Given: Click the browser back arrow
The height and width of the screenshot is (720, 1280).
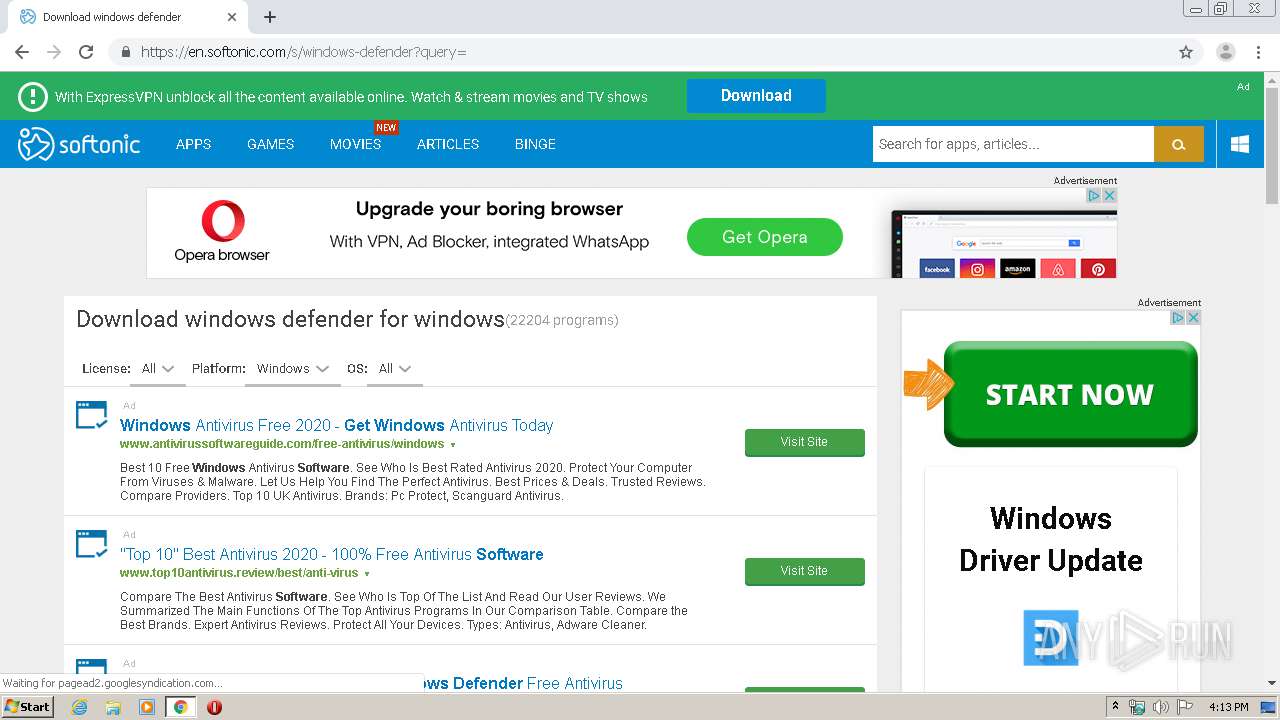Looking at the screenshot, I should [x=22, y=52].
